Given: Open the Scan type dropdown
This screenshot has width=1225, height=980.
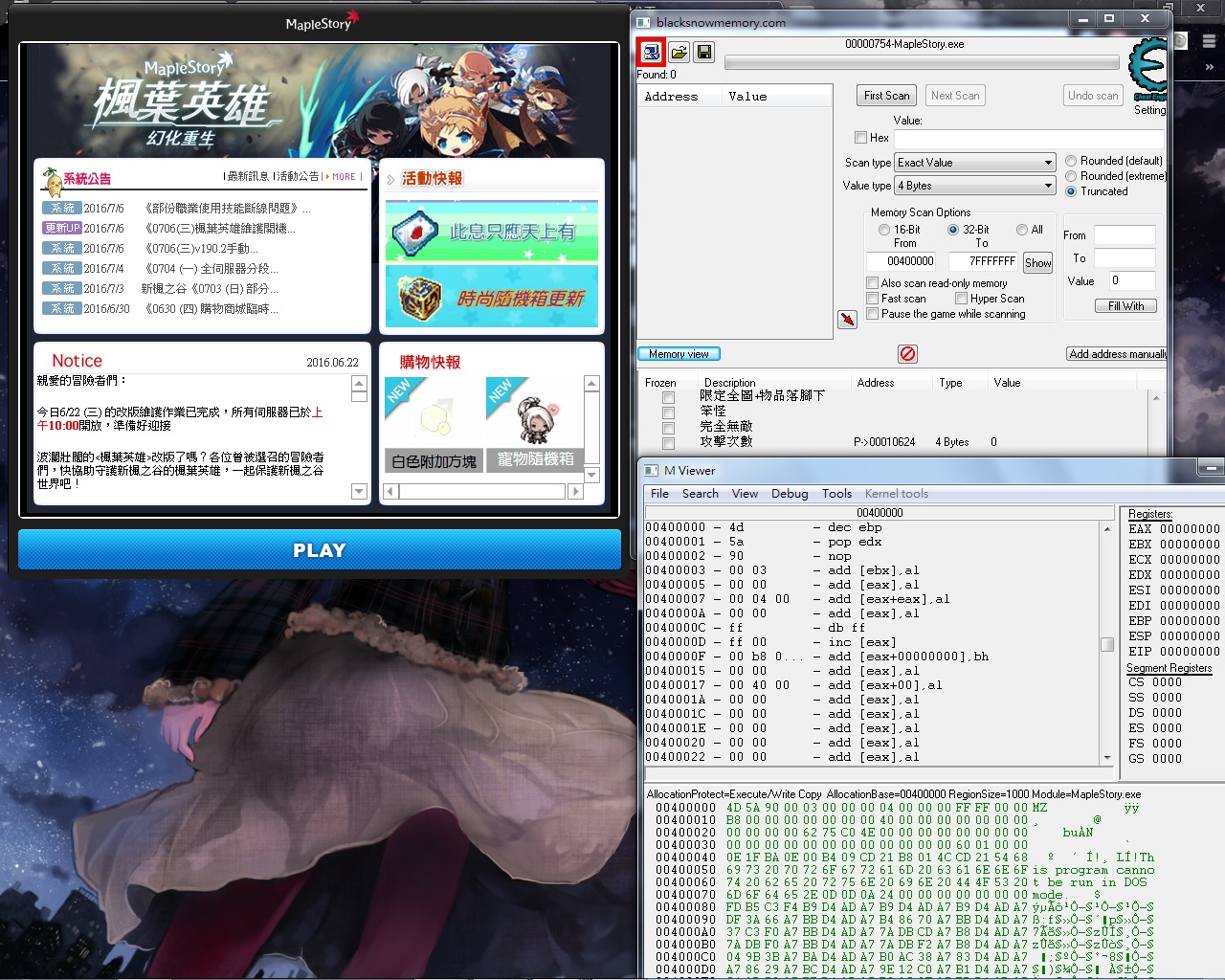Looking at the screenshot, I should [x=974, y=163].
